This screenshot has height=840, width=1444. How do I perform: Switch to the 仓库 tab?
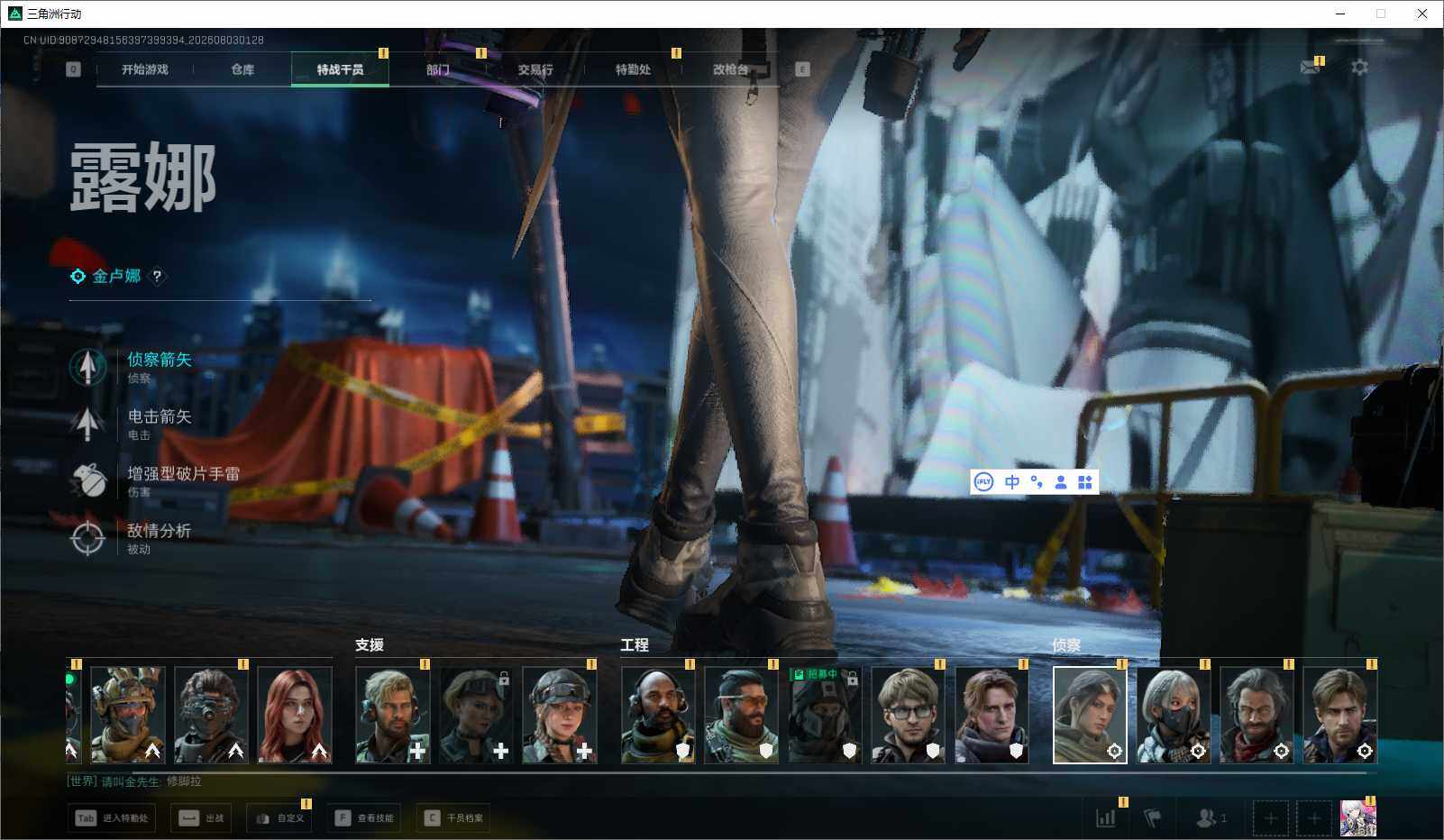click(242, 69)
